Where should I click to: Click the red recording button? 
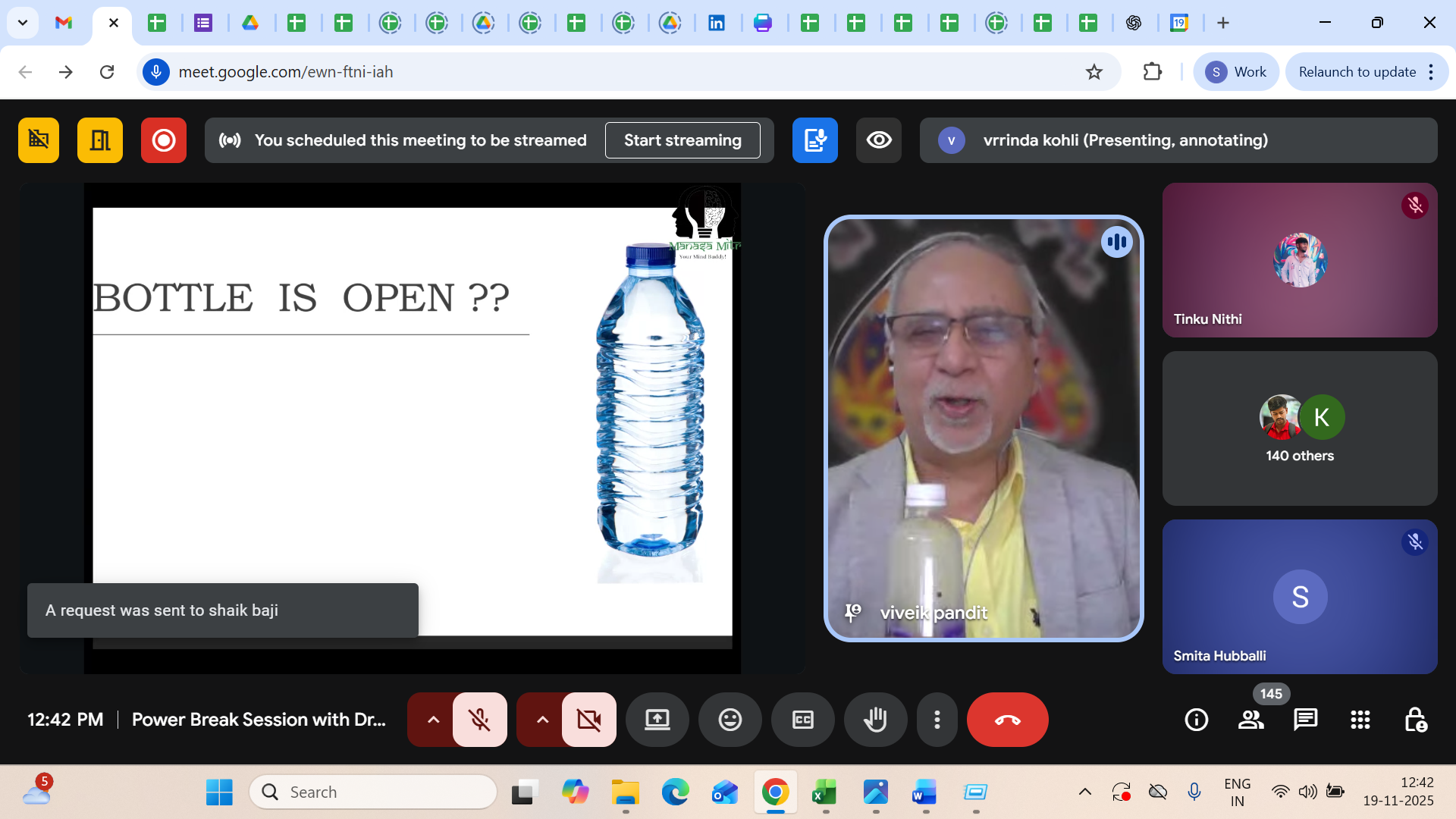163,140
